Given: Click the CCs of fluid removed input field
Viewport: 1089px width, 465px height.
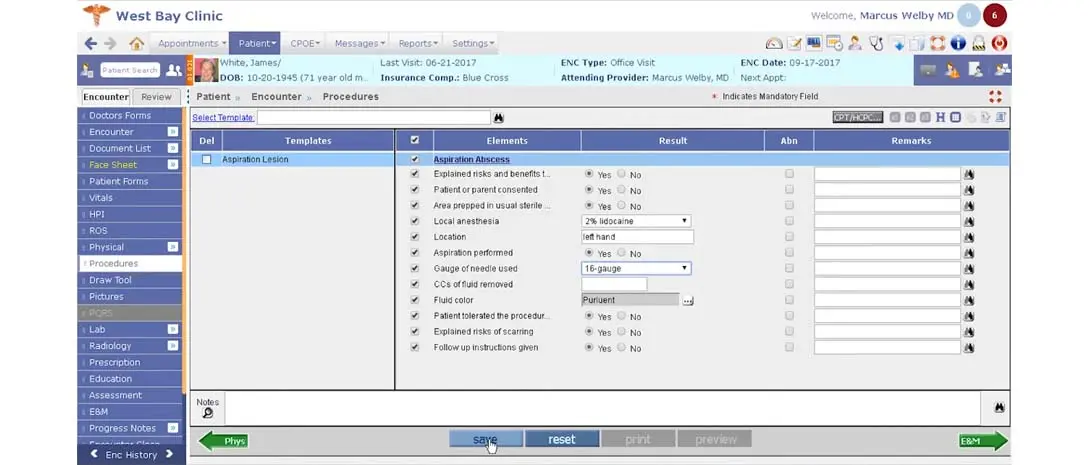Looking at the screenshot, I should point(614,285).
